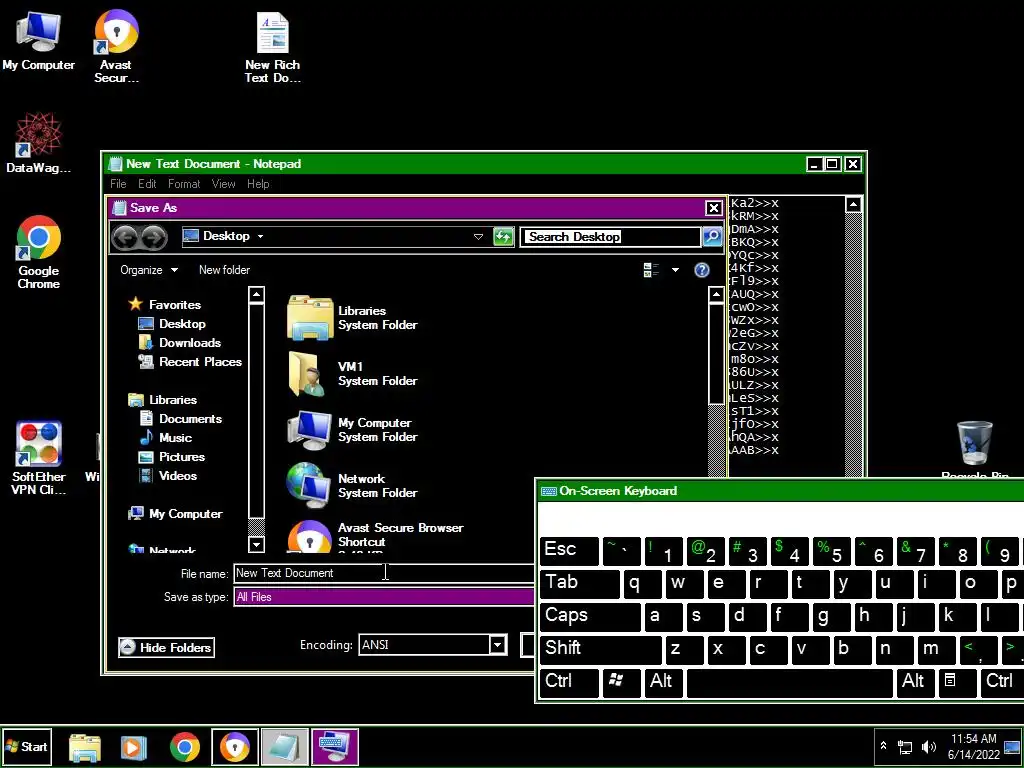Click the New folder button

pyautogui.click(x=224, y=270)
